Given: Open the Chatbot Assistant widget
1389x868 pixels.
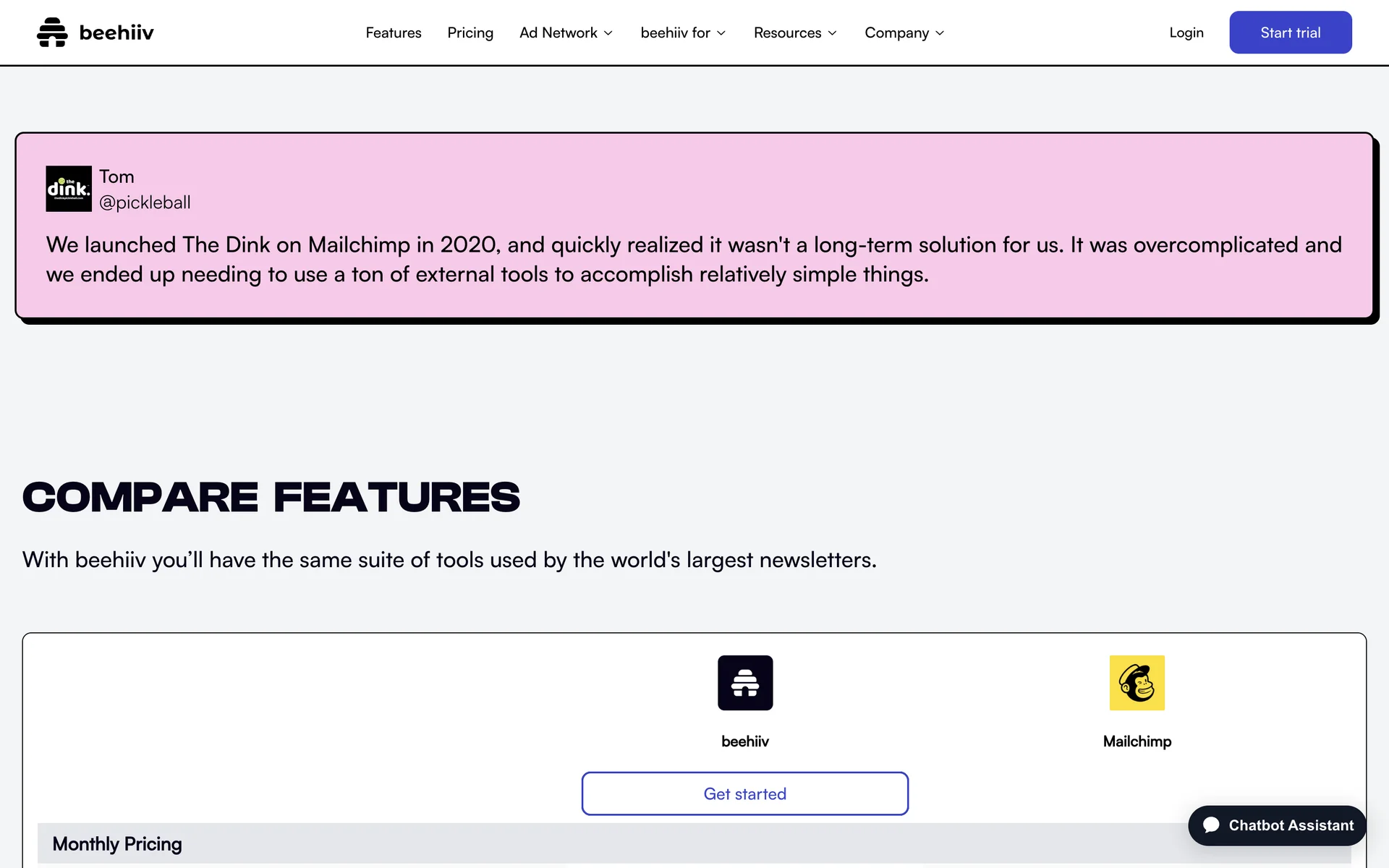Looking at the screenshot, I should click(1278, 825).
